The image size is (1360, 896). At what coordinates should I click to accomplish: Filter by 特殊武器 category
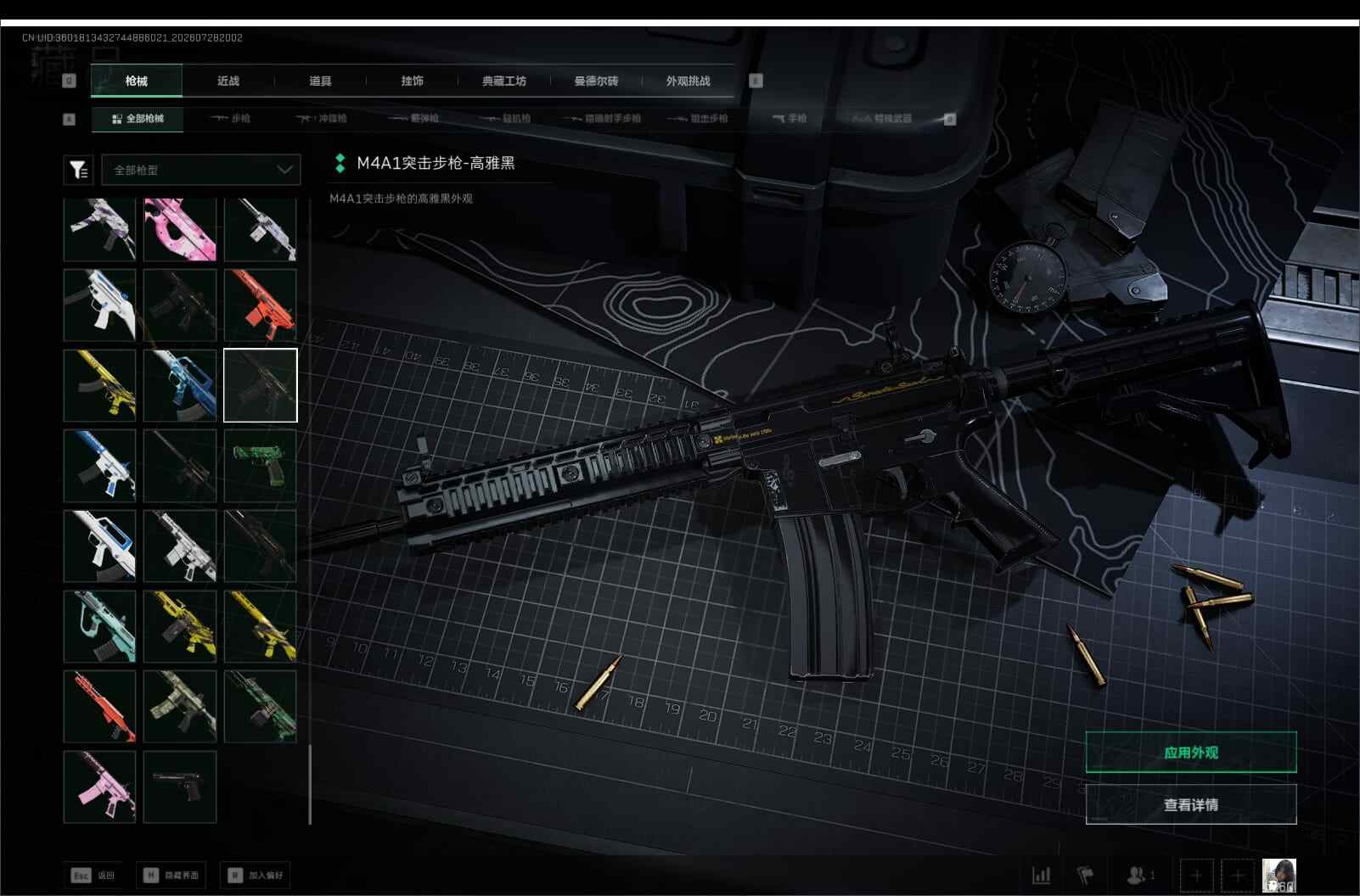click(883, 119)
